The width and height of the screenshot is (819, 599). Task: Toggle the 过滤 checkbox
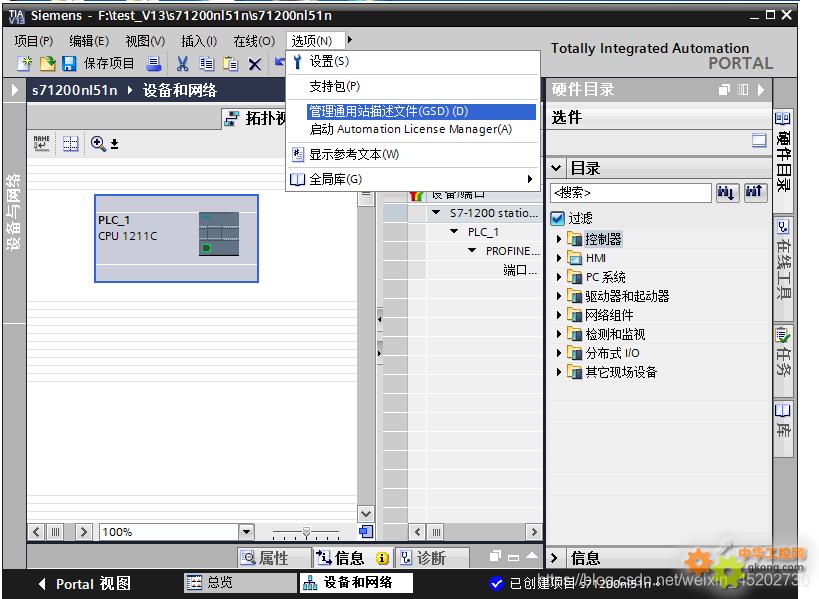(x=558, y=218)
